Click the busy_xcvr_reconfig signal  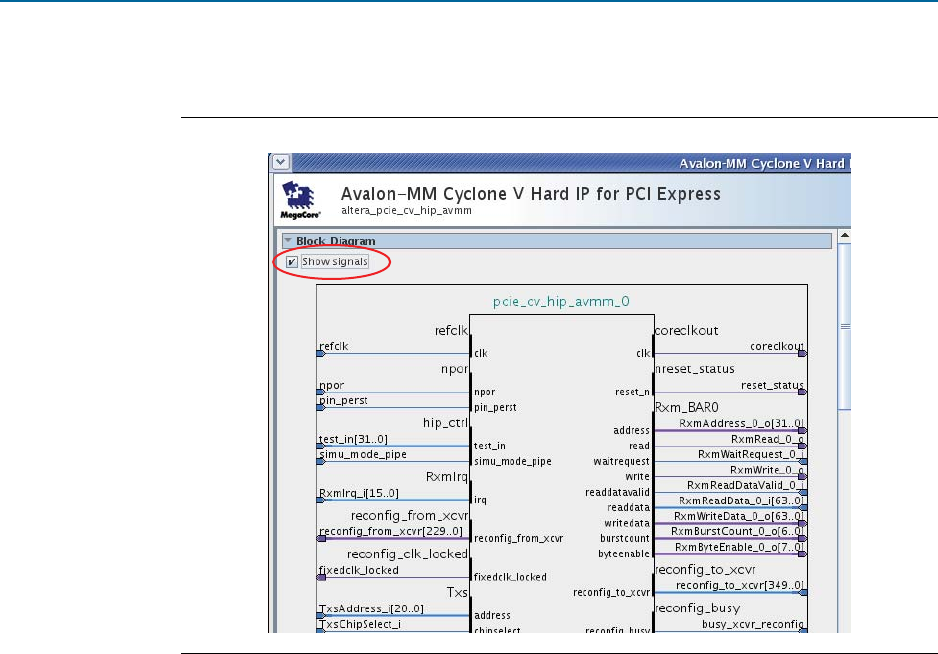click(x=753, y=624)
